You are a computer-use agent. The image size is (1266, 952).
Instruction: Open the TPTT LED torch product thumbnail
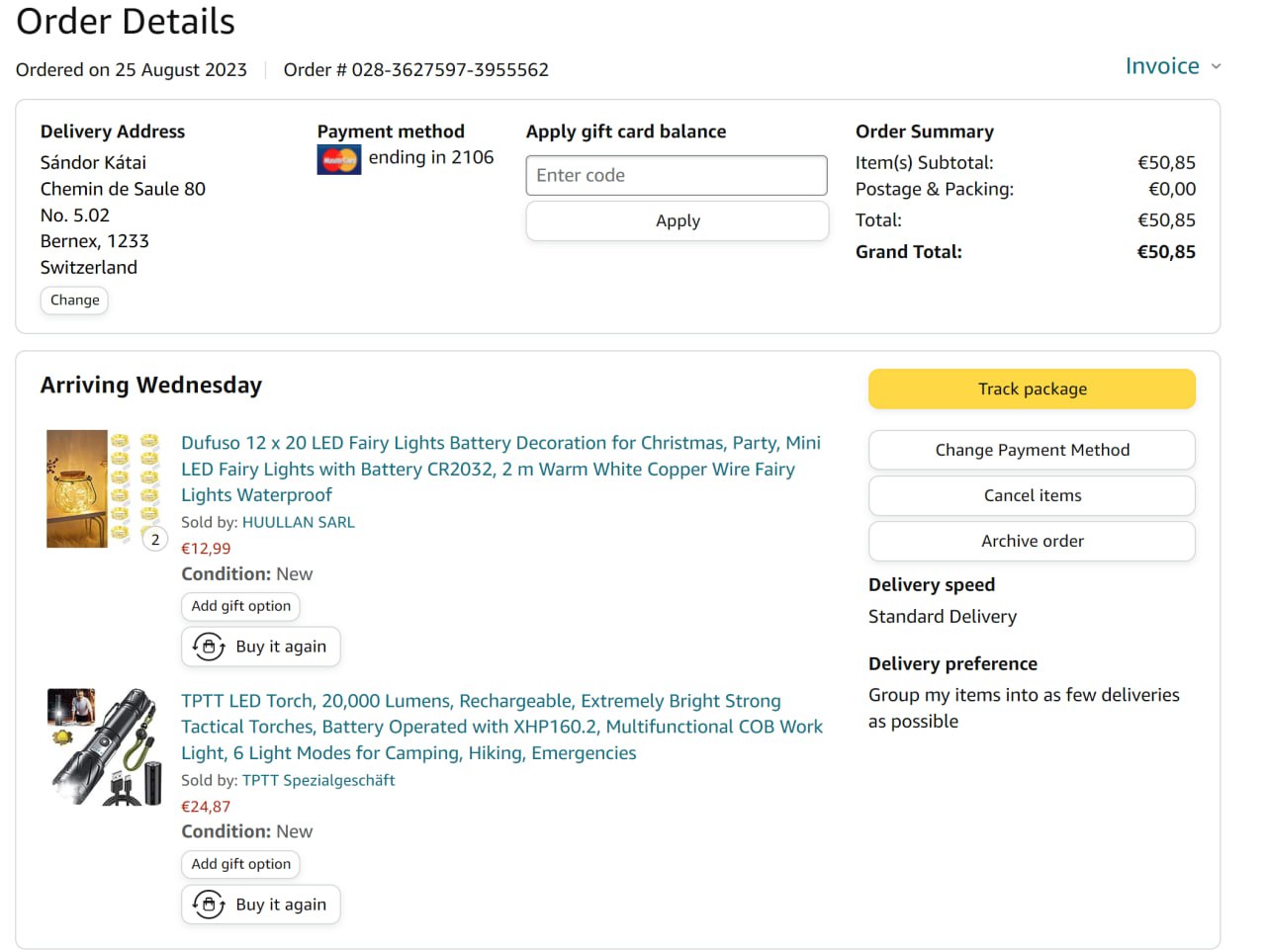point(105,746)
